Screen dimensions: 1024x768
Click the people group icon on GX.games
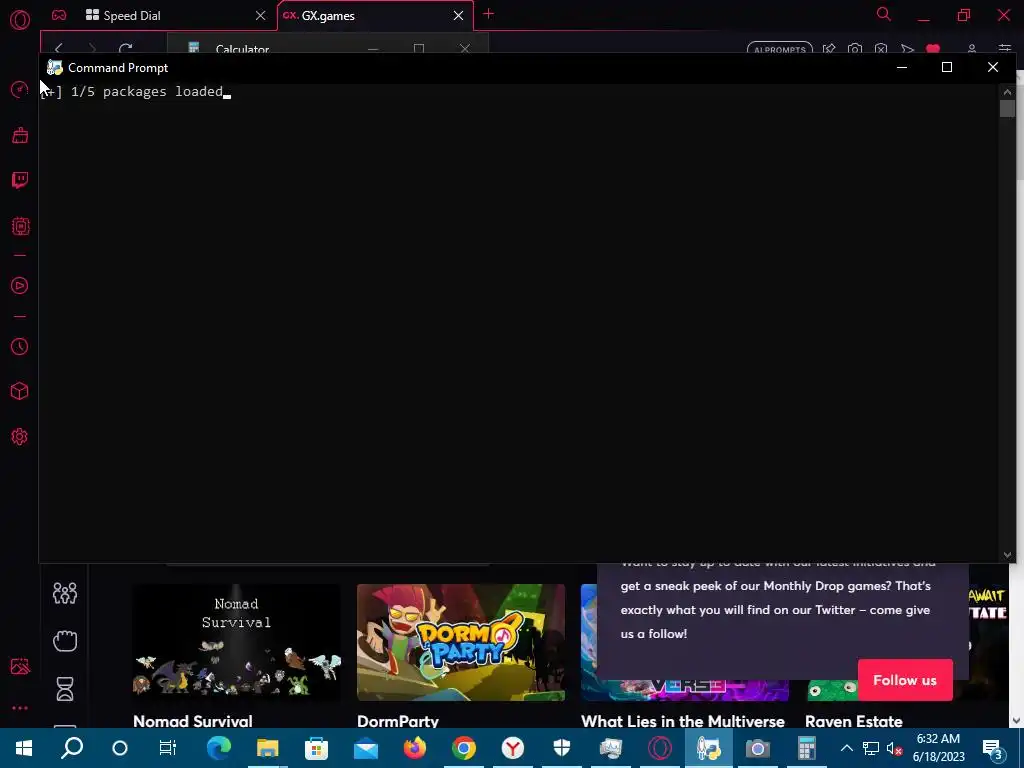click(65, 593)
